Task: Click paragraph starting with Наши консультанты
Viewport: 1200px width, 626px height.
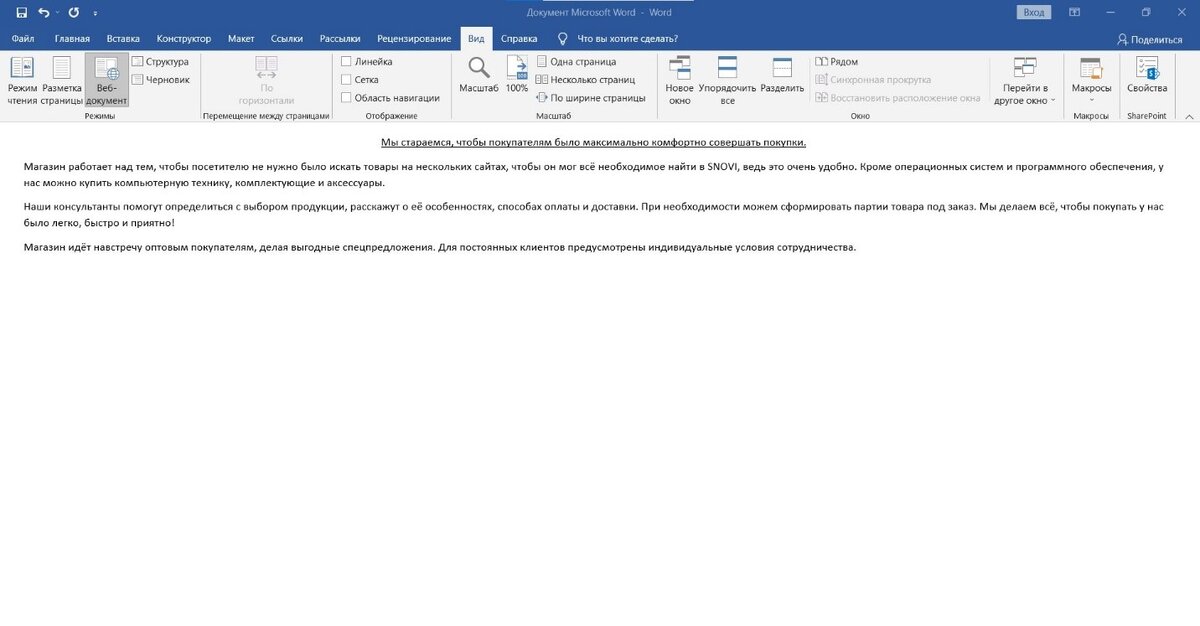Action: [594, 215]
